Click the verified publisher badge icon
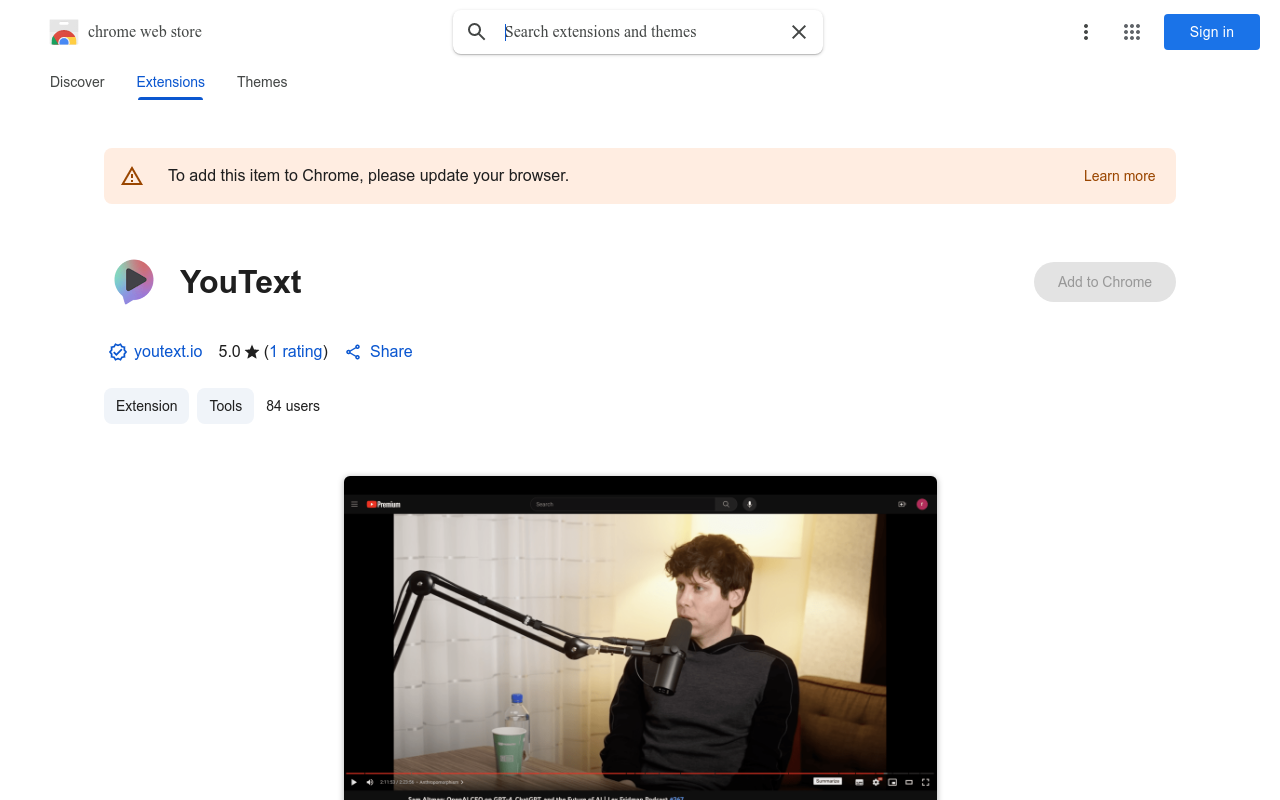 pos(118,352)
